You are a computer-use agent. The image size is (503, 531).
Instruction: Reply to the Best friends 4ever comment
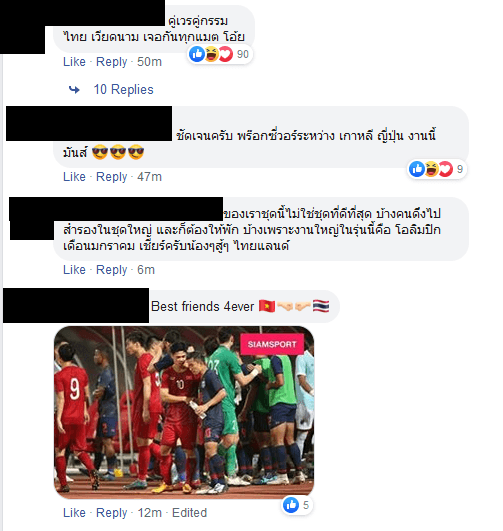(111, 512)
